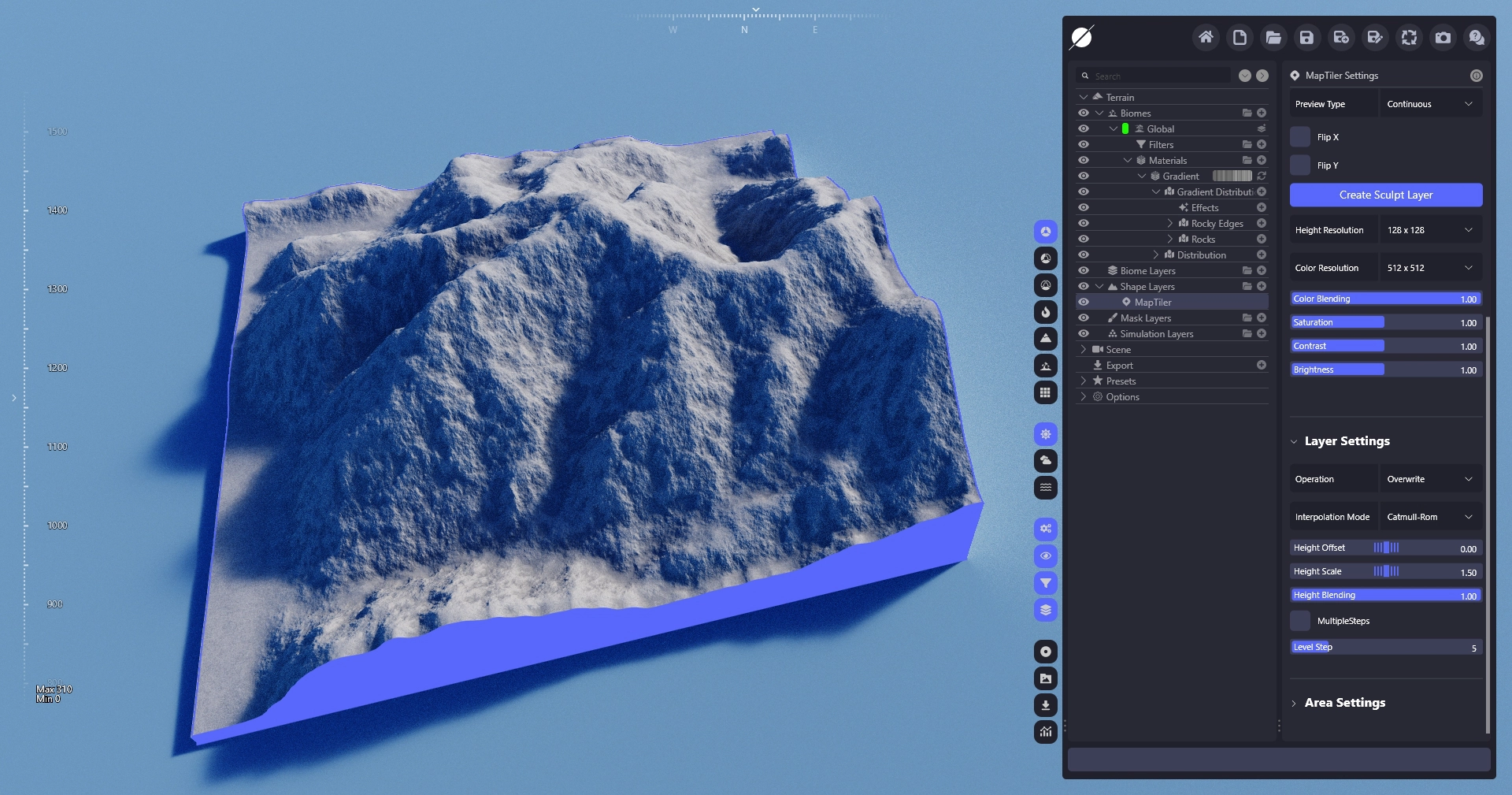Screen dimensions: 1512x795
Task: Click the Search input field
Action: (x=1159, y=76)
